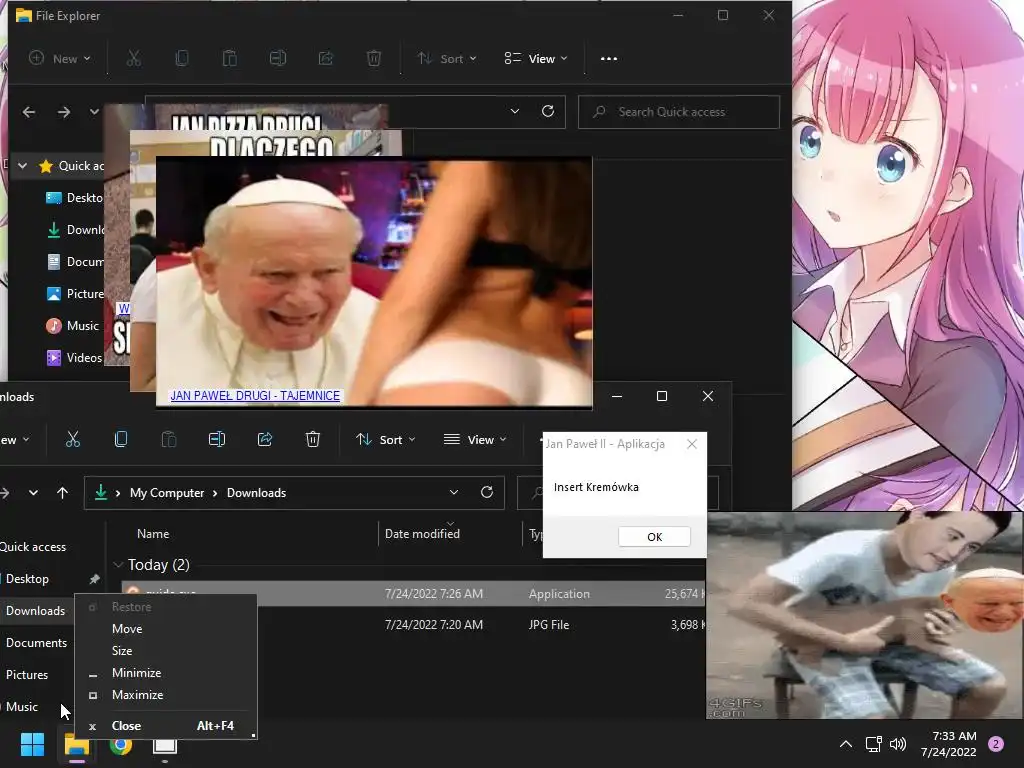
Task: Open Sort dropdown in File Explorer top window
Action: click(447, 59)
